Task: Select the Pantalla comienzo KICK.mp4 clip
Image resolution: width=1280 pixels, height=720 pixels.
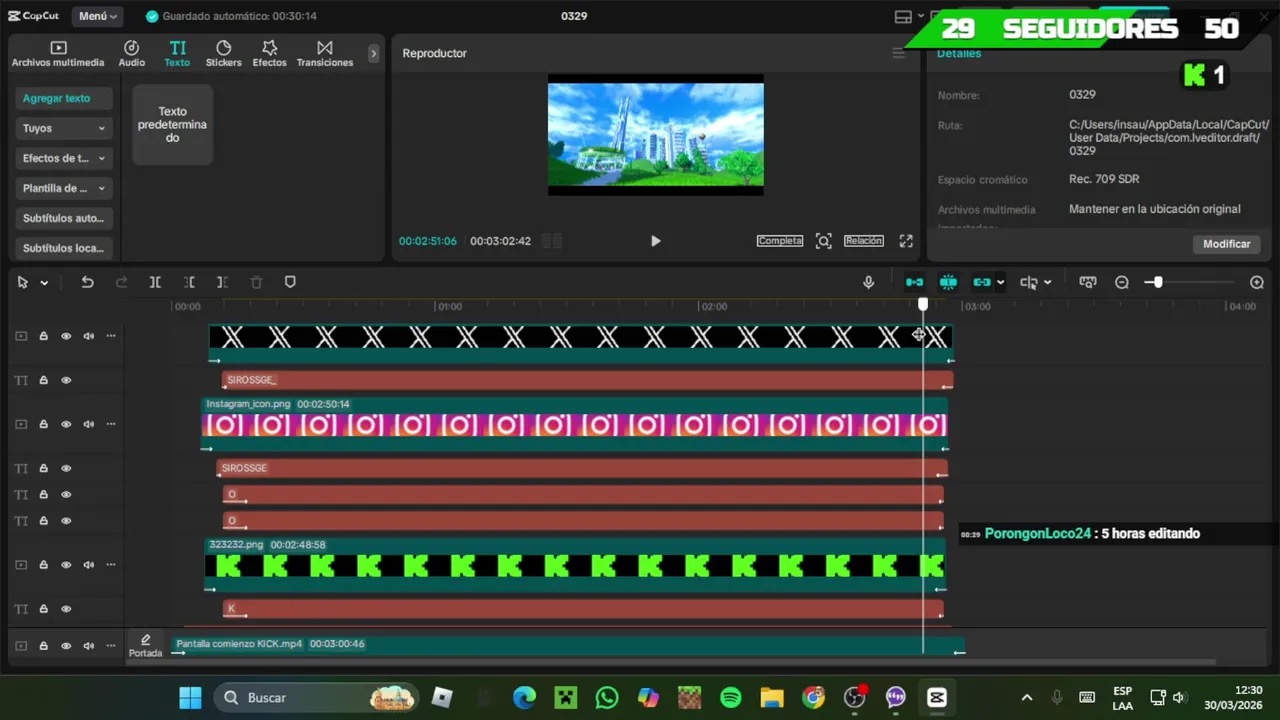Action: click(568, 646)
